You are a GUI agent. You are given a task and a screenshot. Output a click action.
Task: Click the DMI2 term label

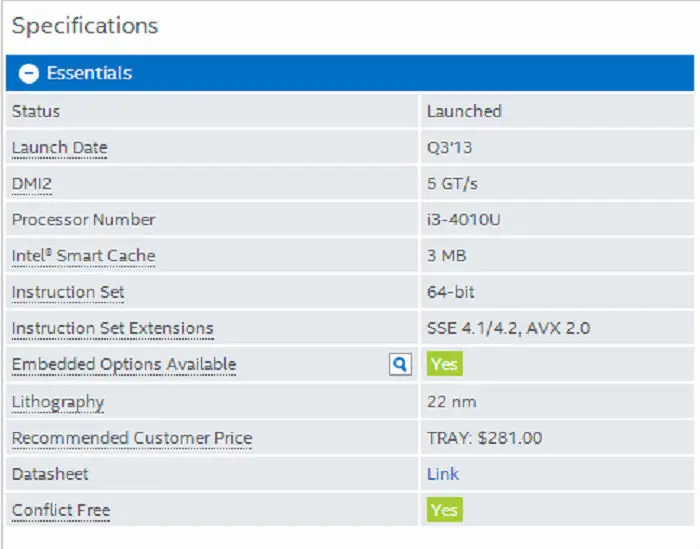tap(32, 184)
